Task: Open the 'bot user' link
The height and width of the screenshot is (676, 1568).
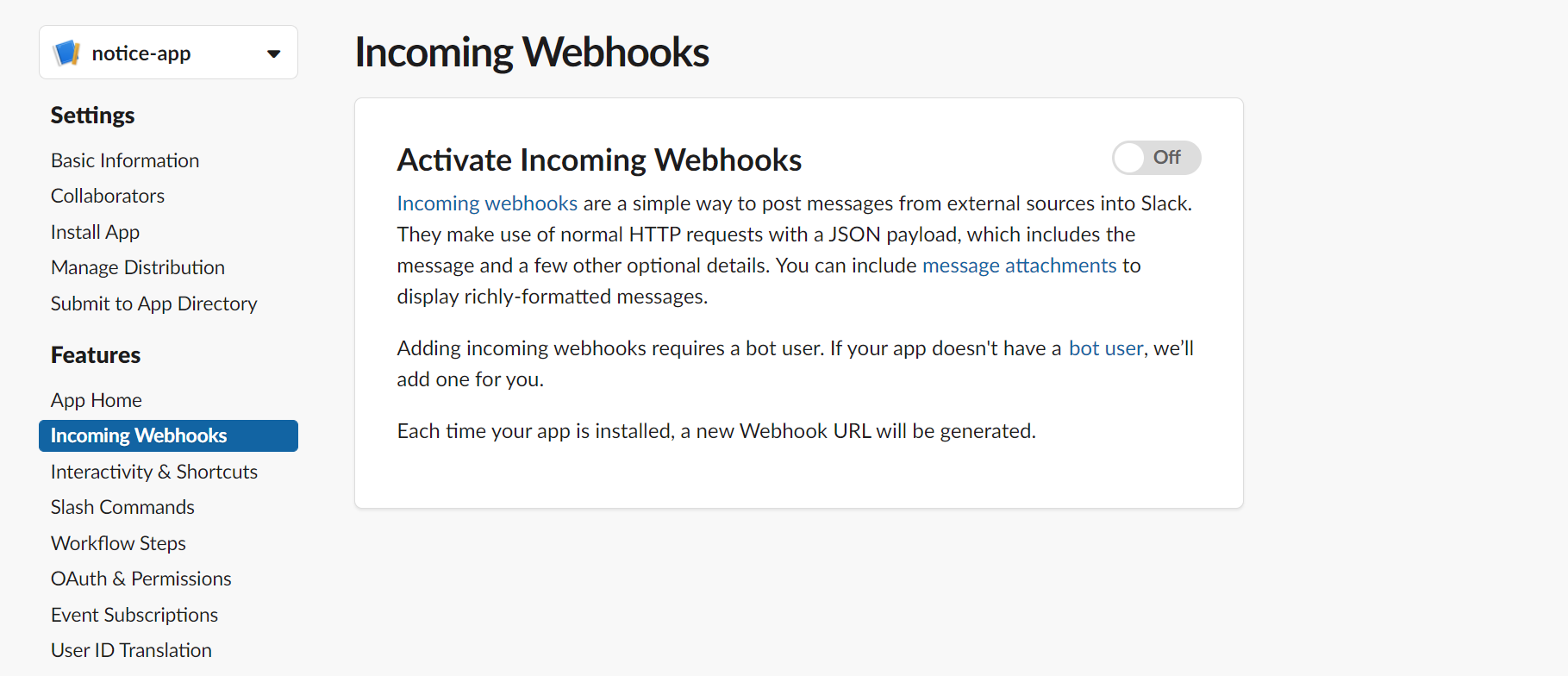Action: pyautogui.click(x=1106, y=348)
